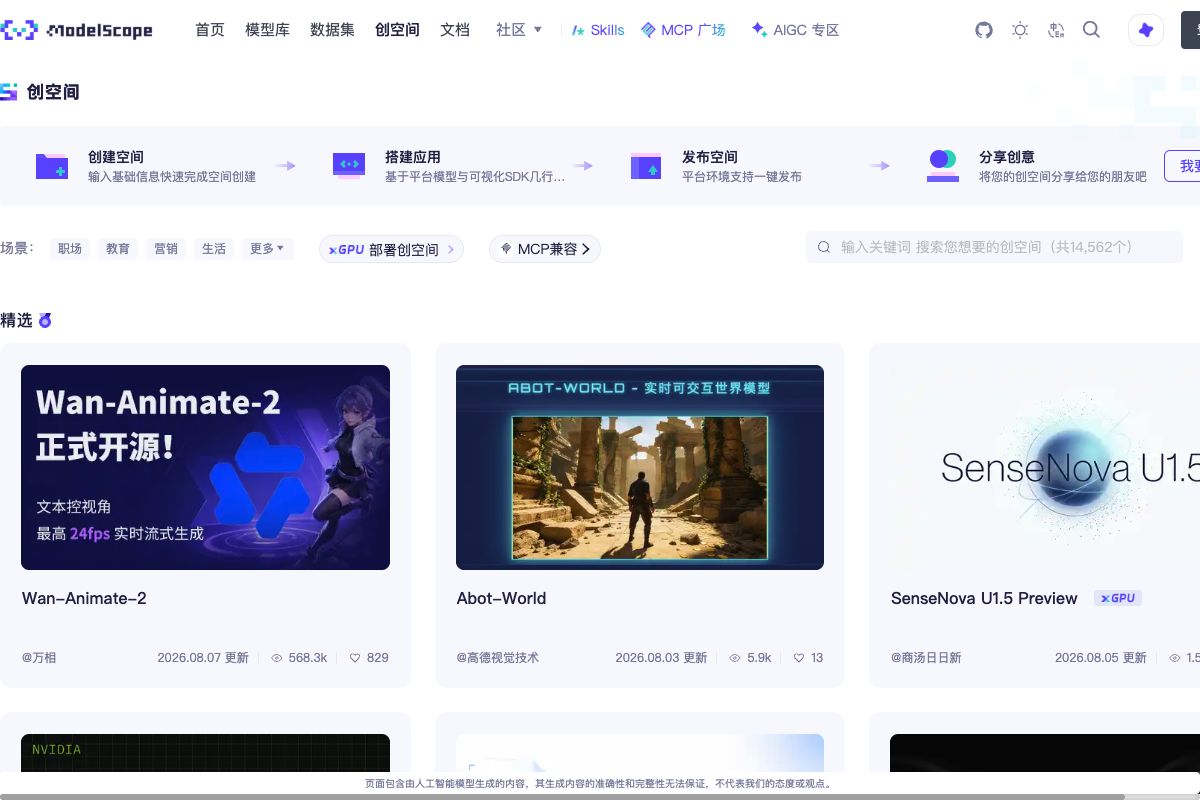Click the 2026.08.03 更新 date text
Image resolution: width=1200 pixels, height=800 pixels.
coord(661,658)
